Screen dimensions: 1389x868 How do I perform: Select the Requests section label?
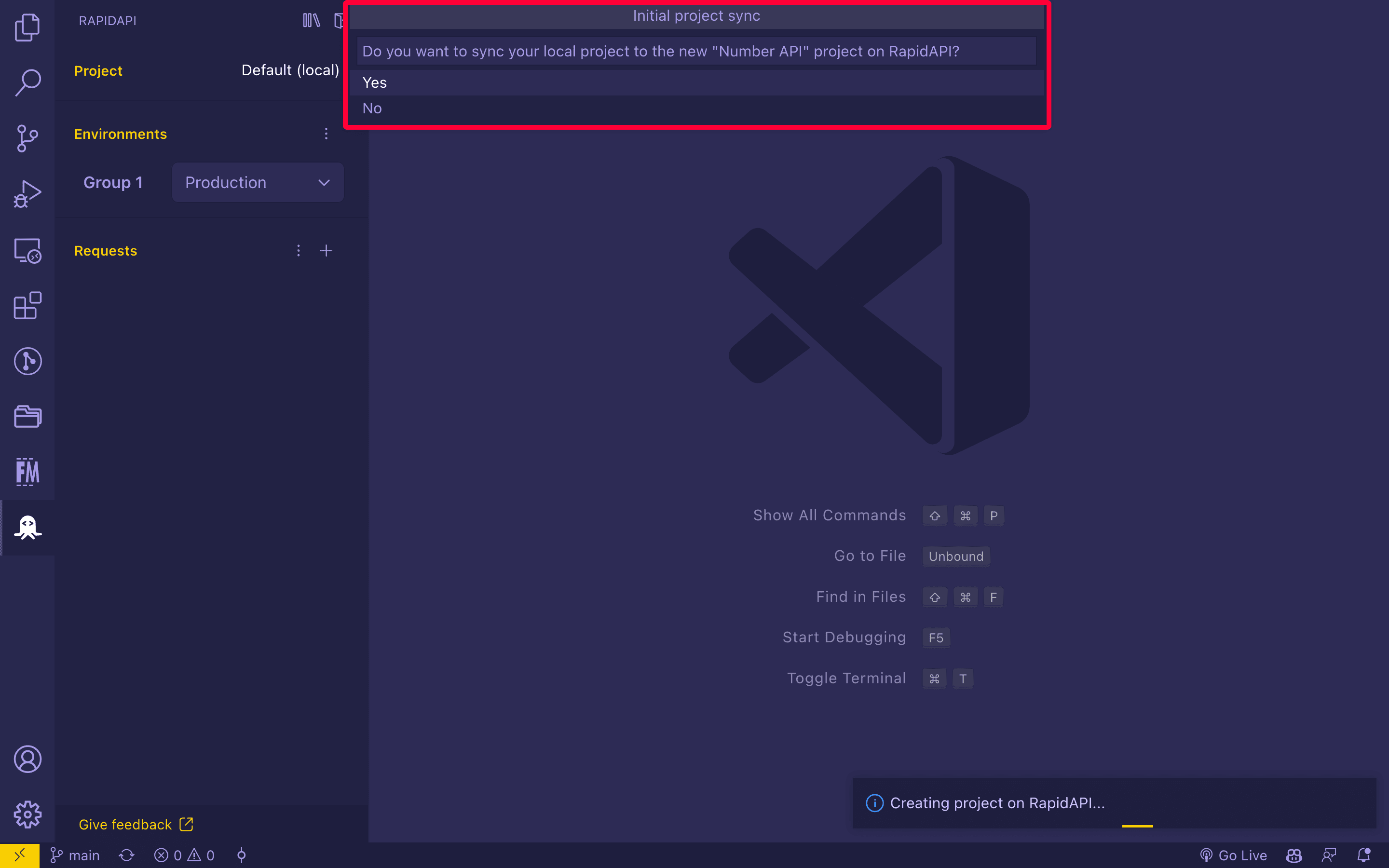pyautogui.click(x=105, y=250)
